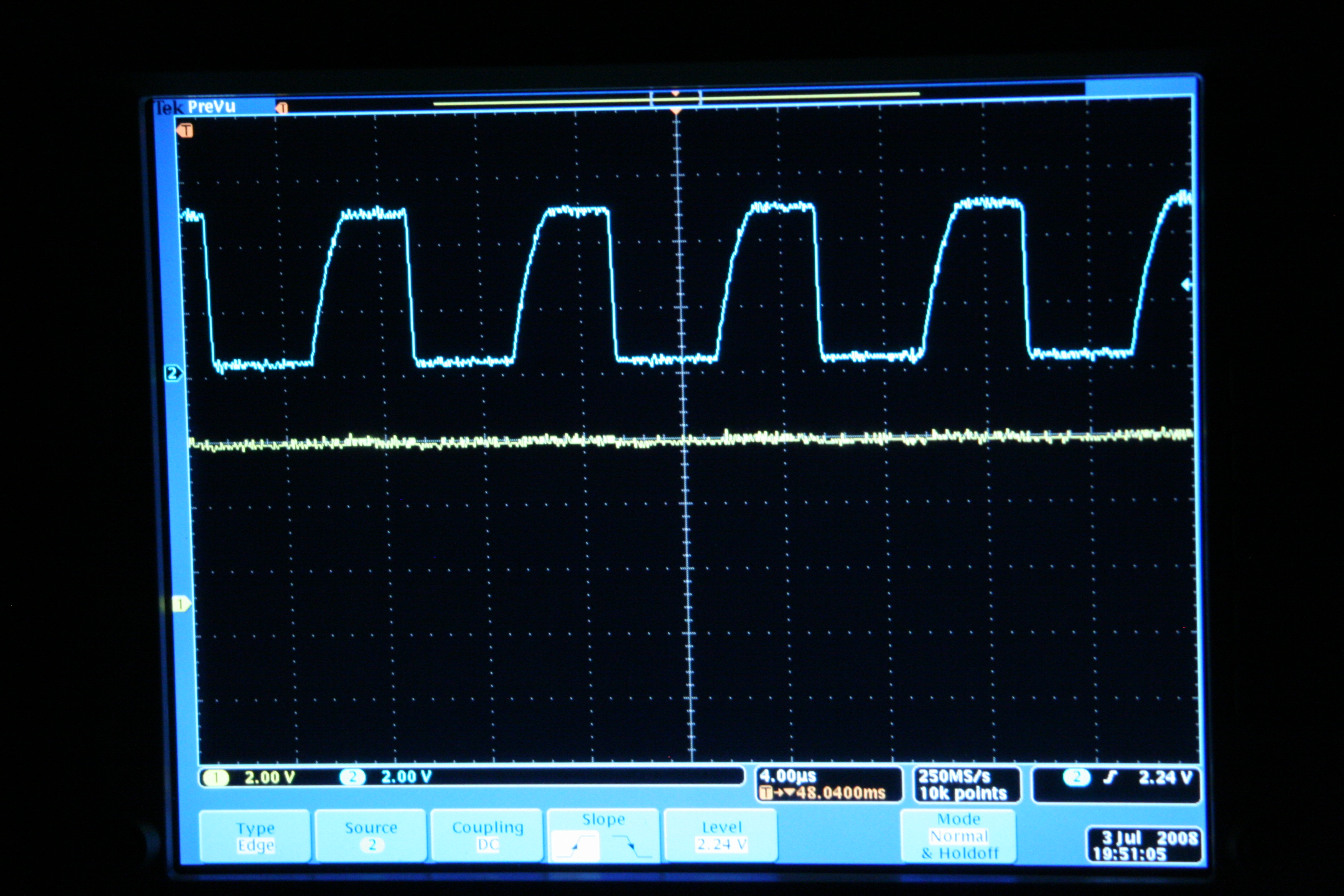1344x896 pixels.
Task: Click the small orange marker beside PreVu
Action: click(282, 107)
